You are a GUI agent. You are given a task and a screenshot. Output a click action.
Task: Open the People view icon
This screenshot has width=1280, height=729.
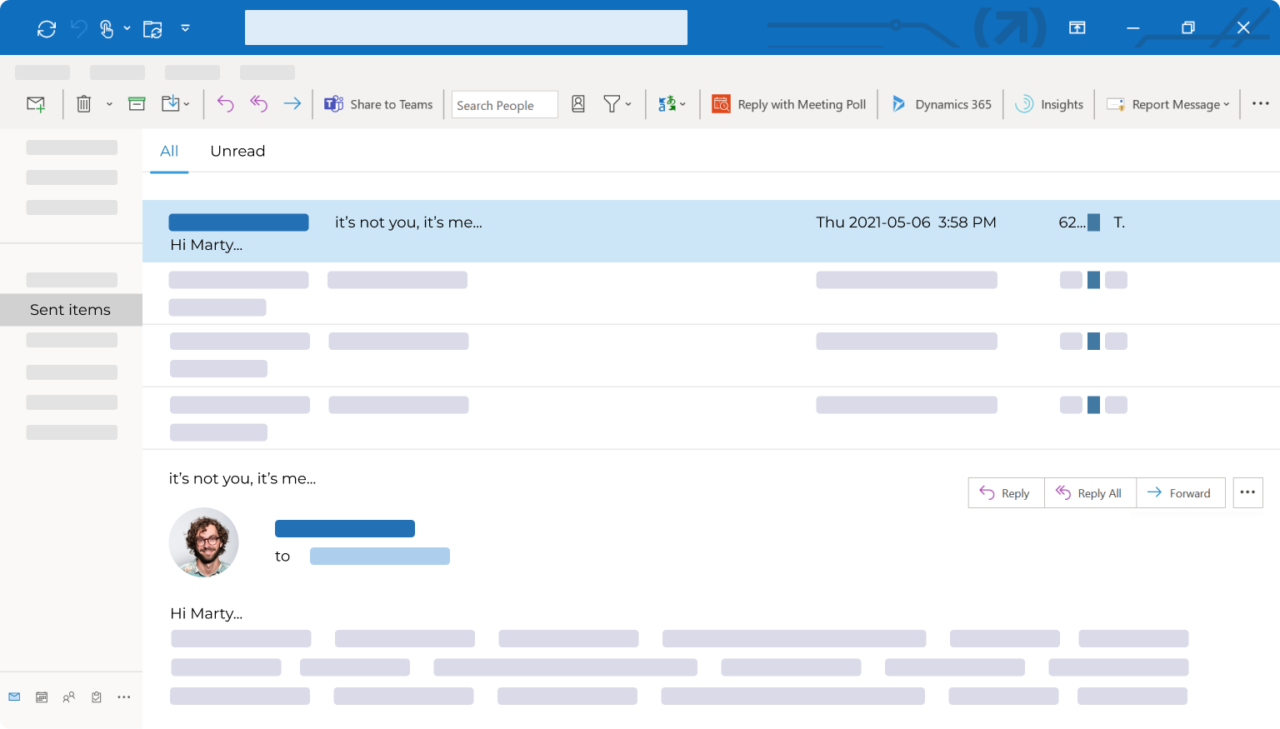(68, 697)
